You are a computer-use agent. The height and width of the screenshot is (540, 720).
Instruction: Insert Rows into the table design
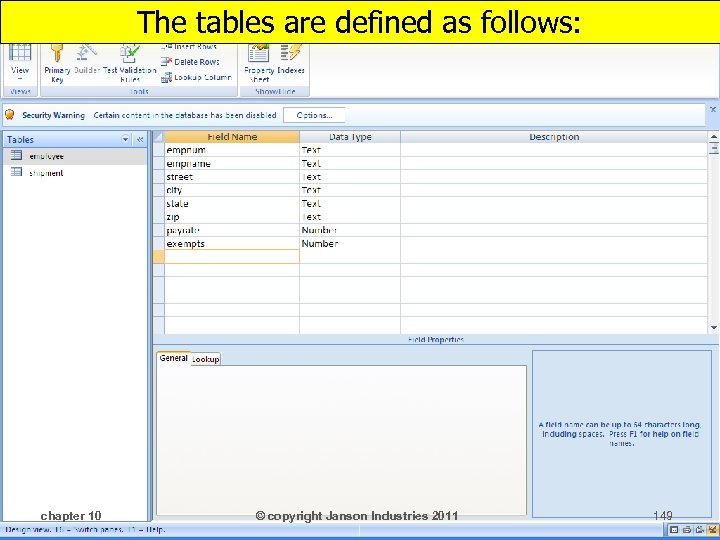click(189, 46)
